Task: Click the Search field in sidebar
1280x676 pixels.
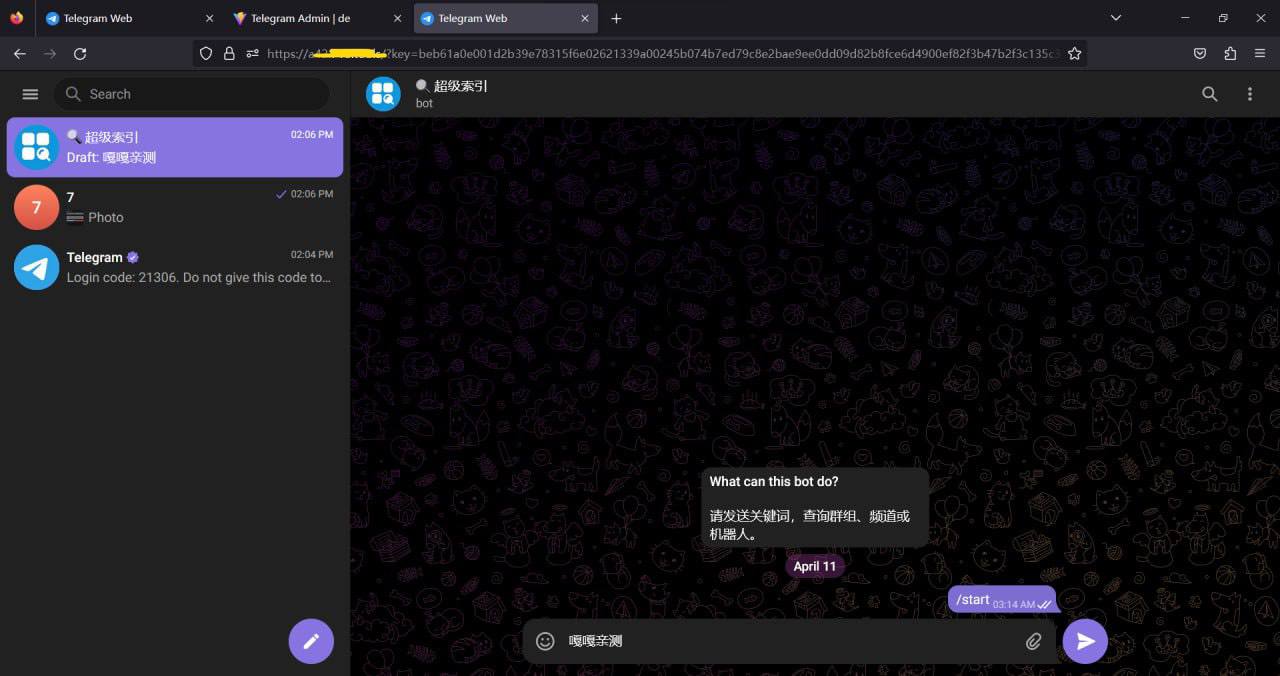Action: (200, 94)
